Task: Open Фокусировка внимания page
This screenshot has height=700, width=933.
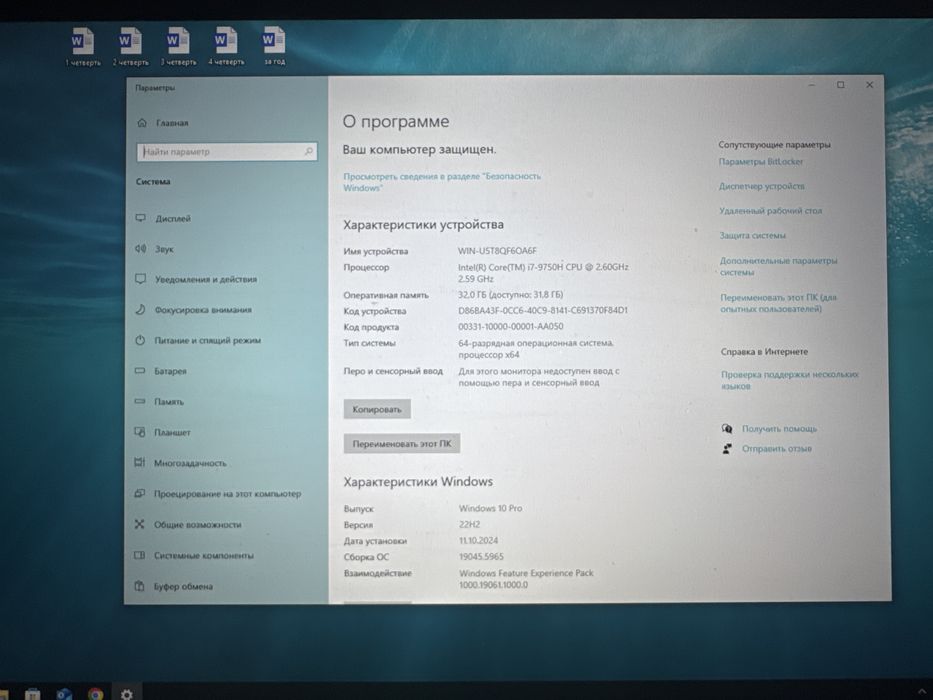Action: tap(203, 310)
